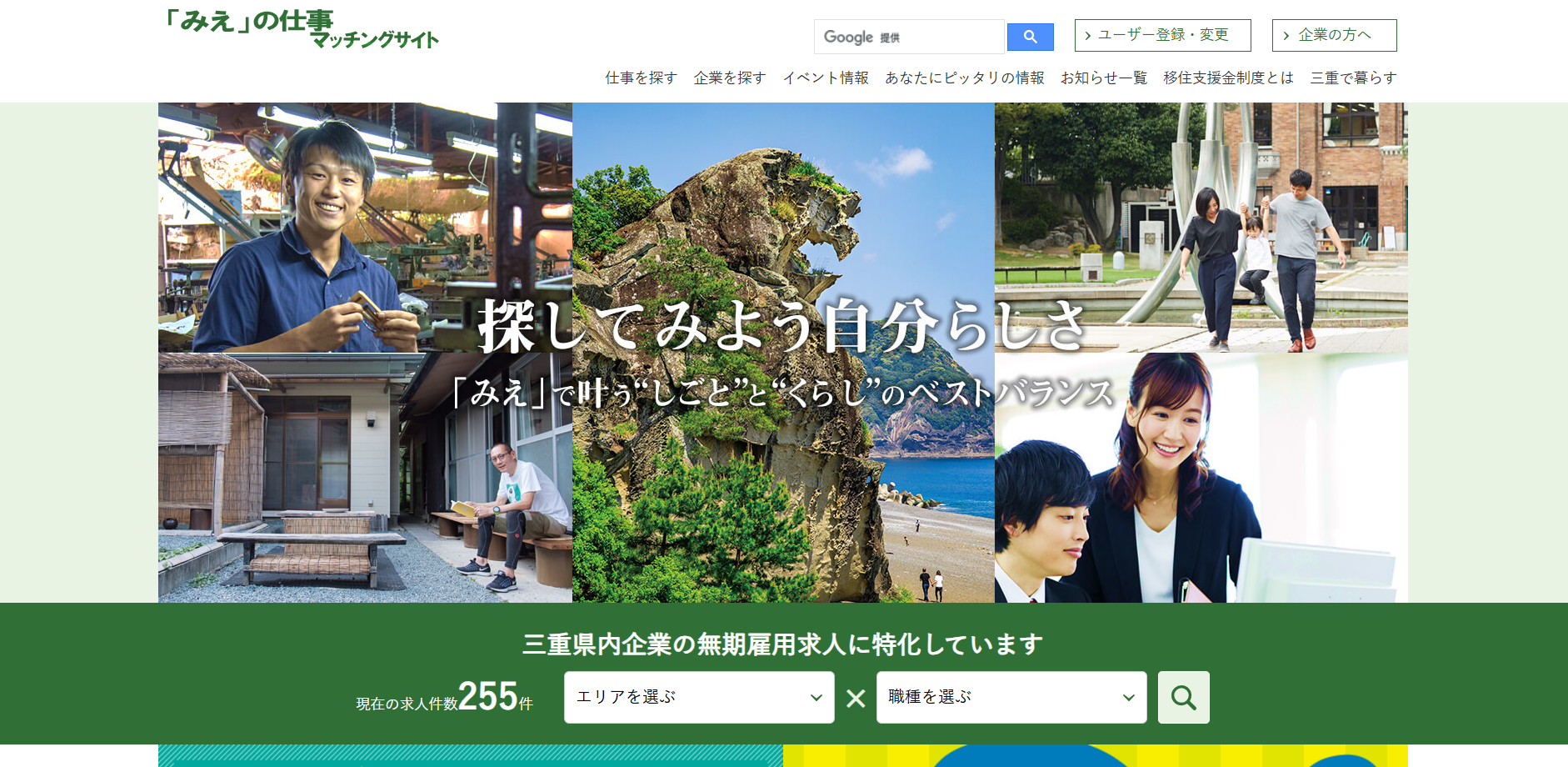Open the エリアを選ぶ dropdown
The height and width of the screenshot is (767, 1568).
(698, 697)
